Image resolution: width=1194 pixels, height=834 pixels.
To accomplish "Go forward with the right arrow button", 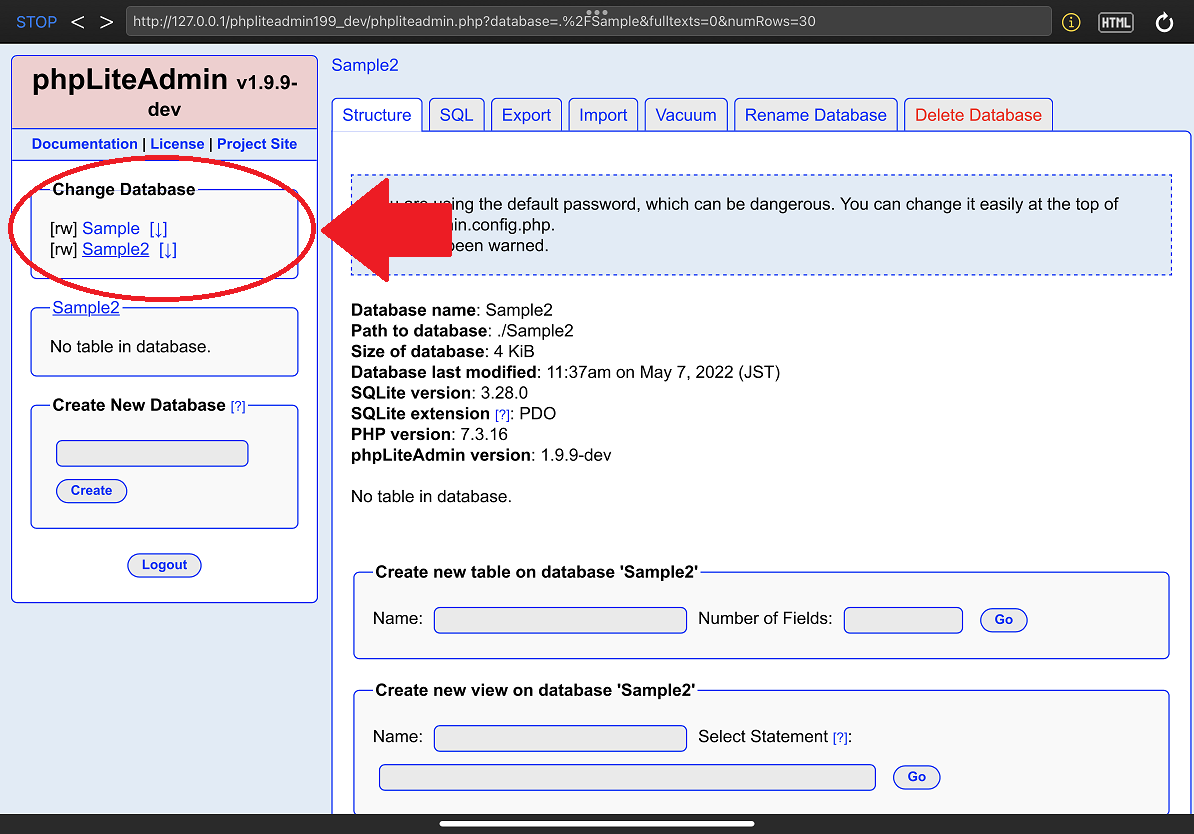I will pos(107,22).
